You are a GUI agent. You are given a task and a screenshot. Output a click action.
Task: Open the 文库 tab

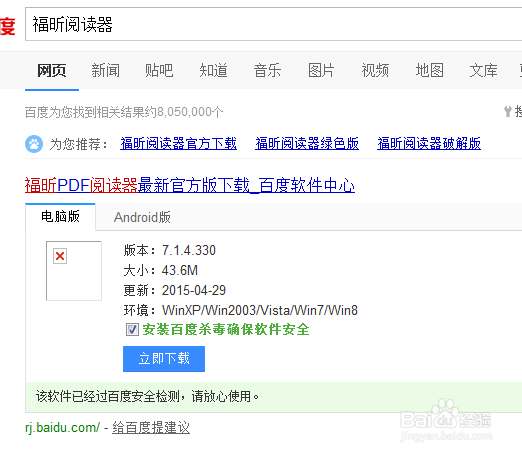coord(483,70)
